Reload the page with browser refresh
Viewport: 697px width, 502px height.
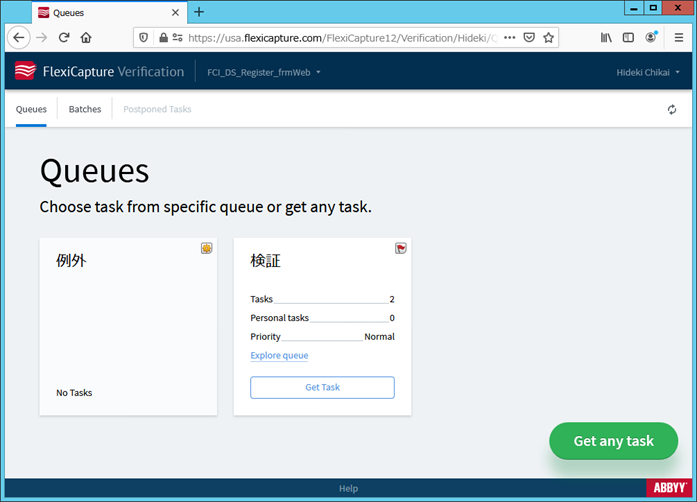click(64, 38)
